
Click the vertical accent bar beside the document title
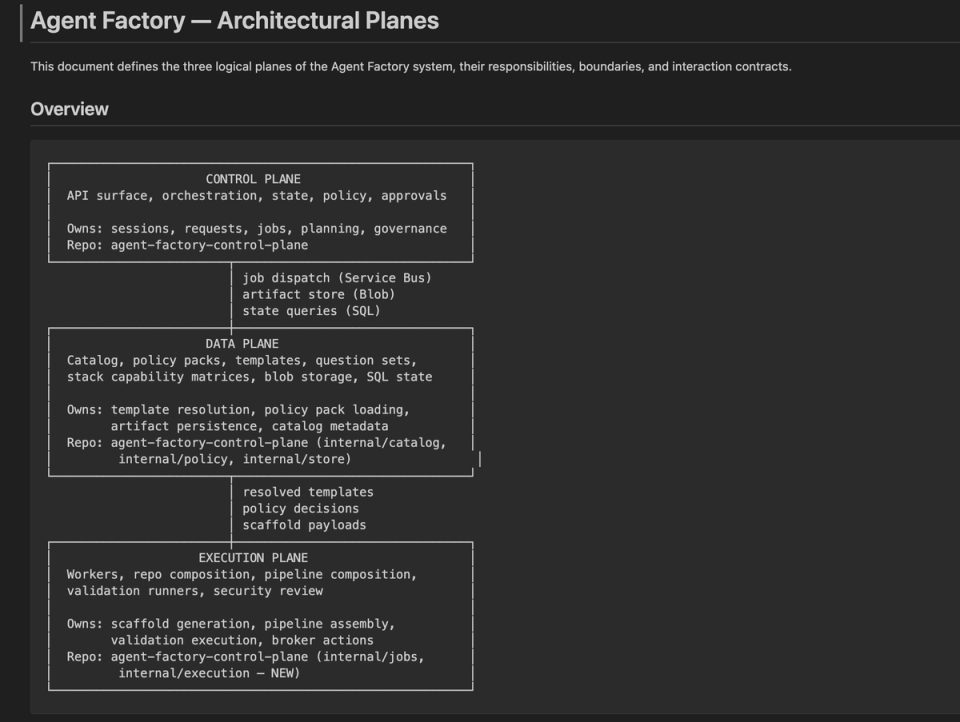pos(21,20)
